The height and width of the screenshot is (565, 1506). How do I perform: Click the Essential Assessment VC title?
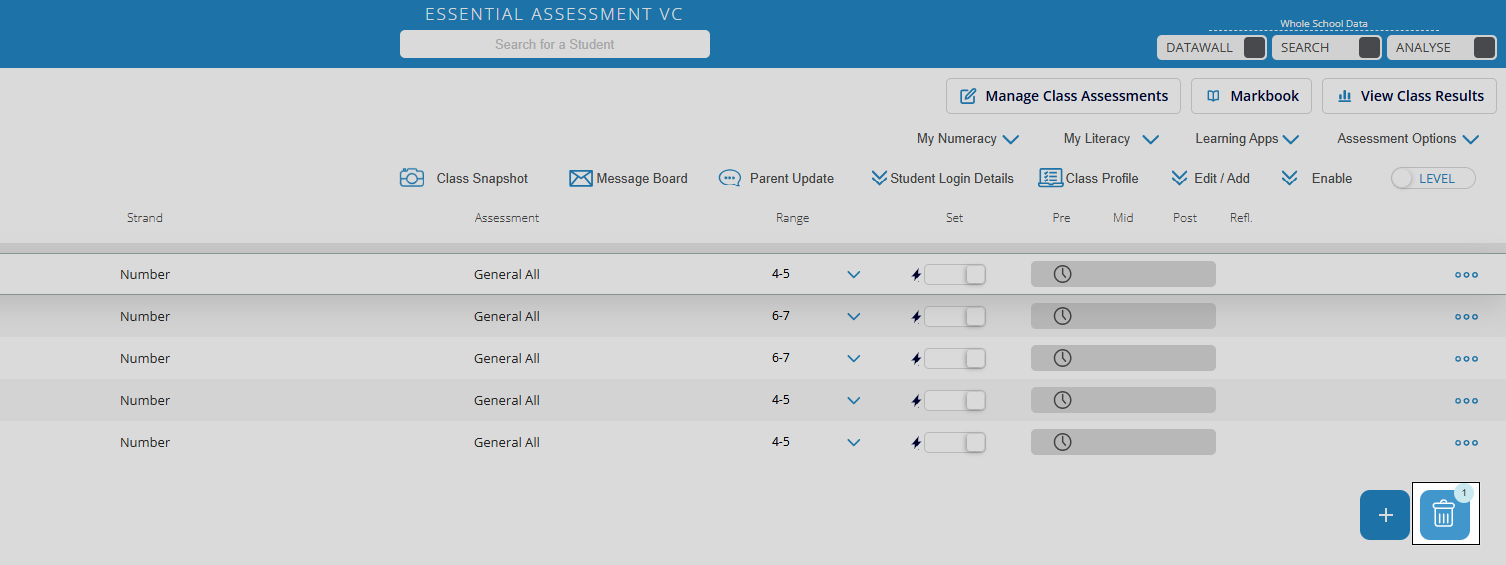point(554,14)
